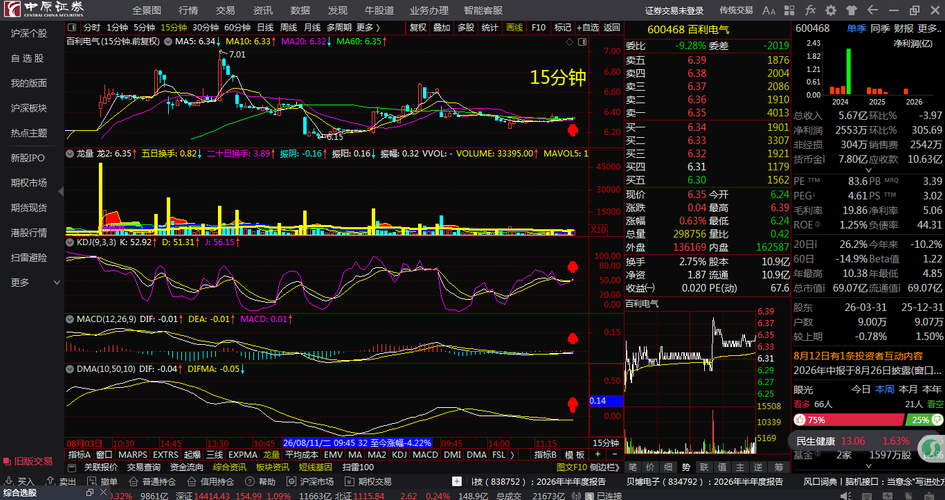Click the blue 0.14 axis value marker
945x500 pixels.
[606, 401]
